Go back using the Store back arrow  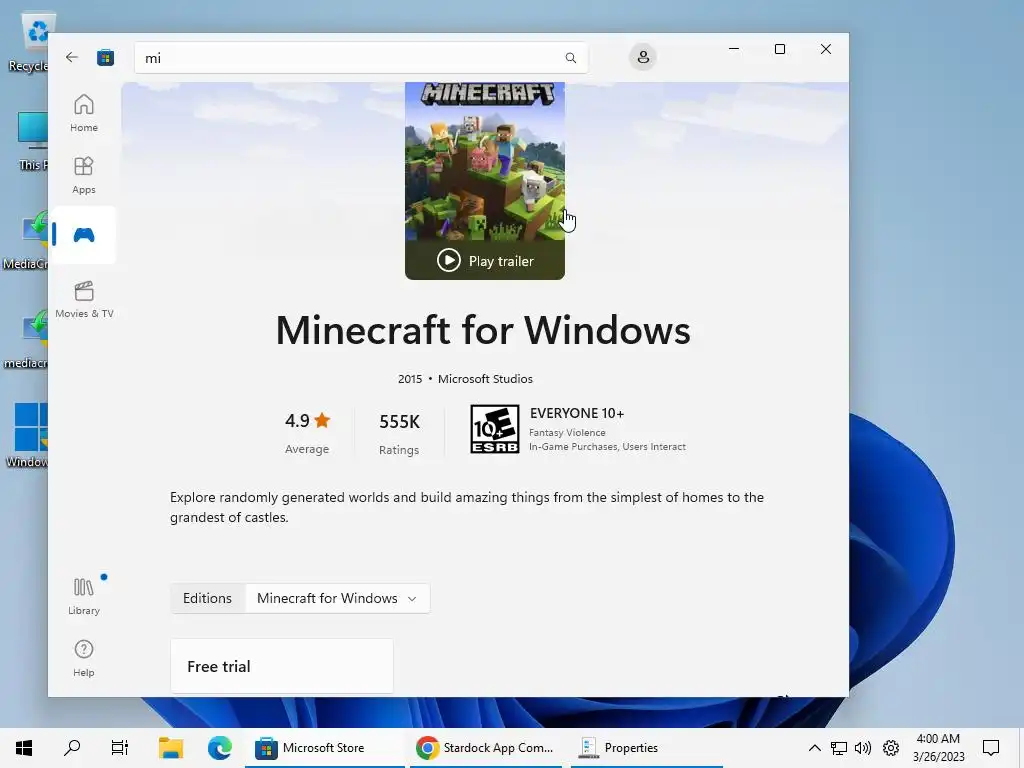[x=72, y=57]
